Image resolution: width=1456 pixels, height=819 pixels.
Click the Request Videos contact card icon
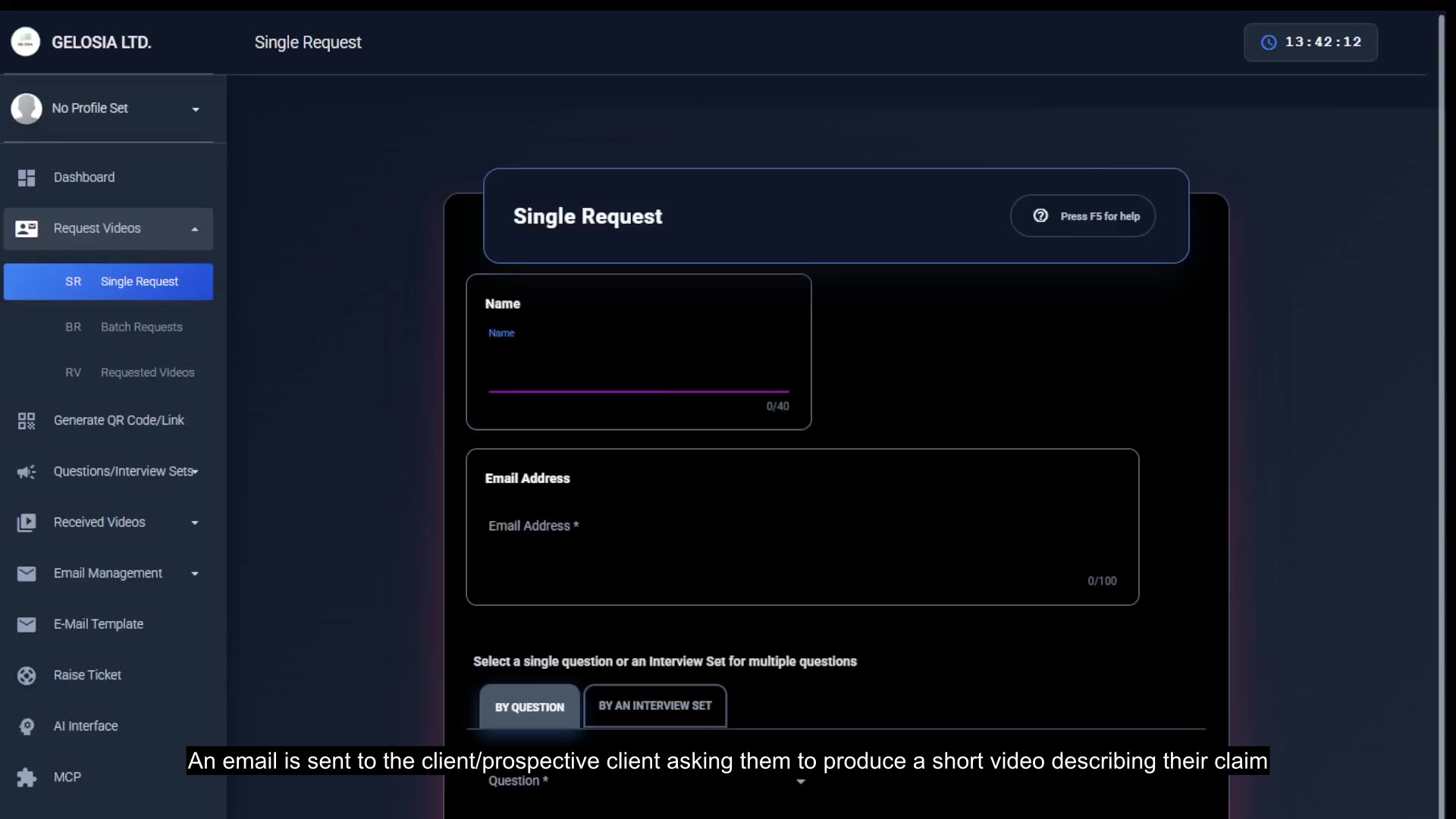(27, 228)
